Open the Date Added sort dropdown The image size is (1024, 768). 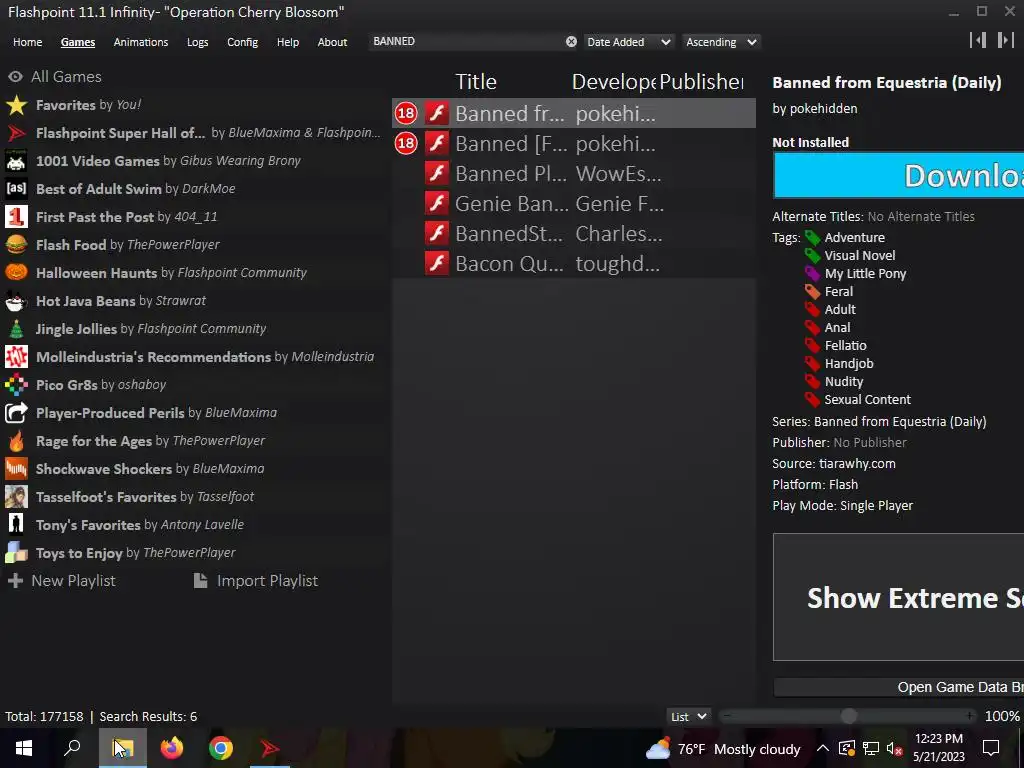coord(628,42)
